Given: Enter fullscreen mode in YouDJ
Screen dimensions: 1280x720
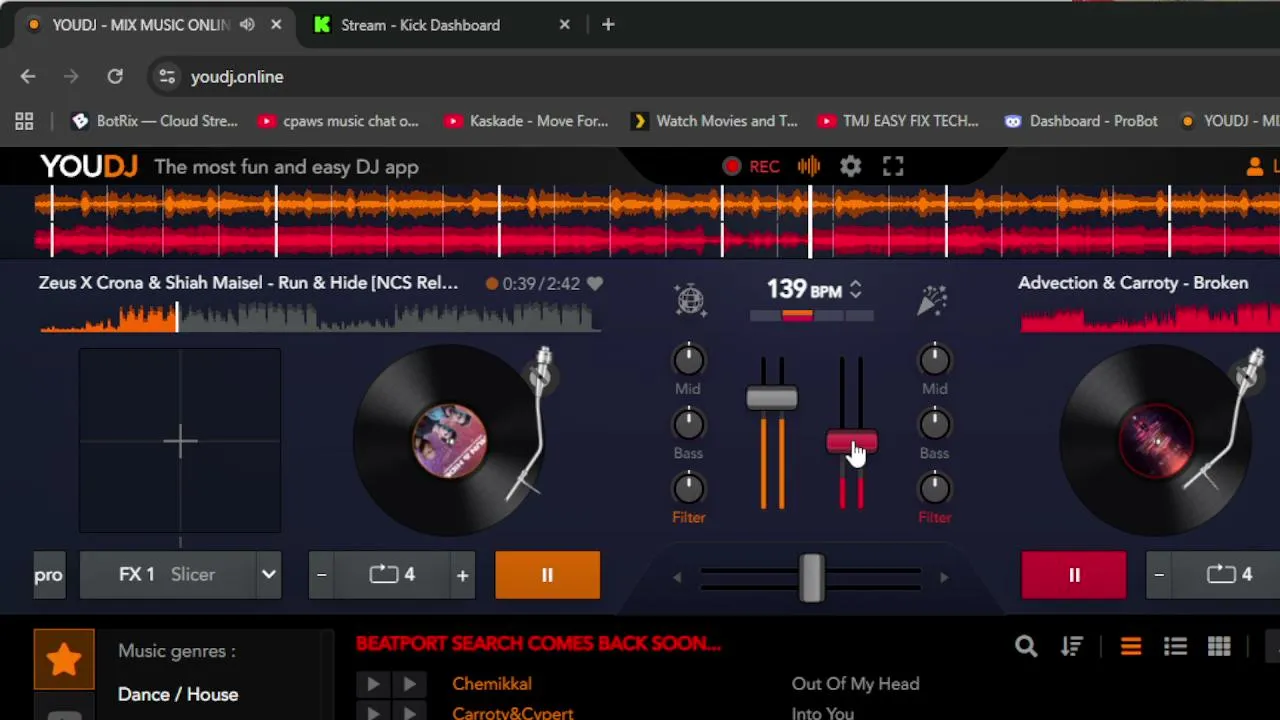Looking at the screenshot, I should click(x=893, y=167).
